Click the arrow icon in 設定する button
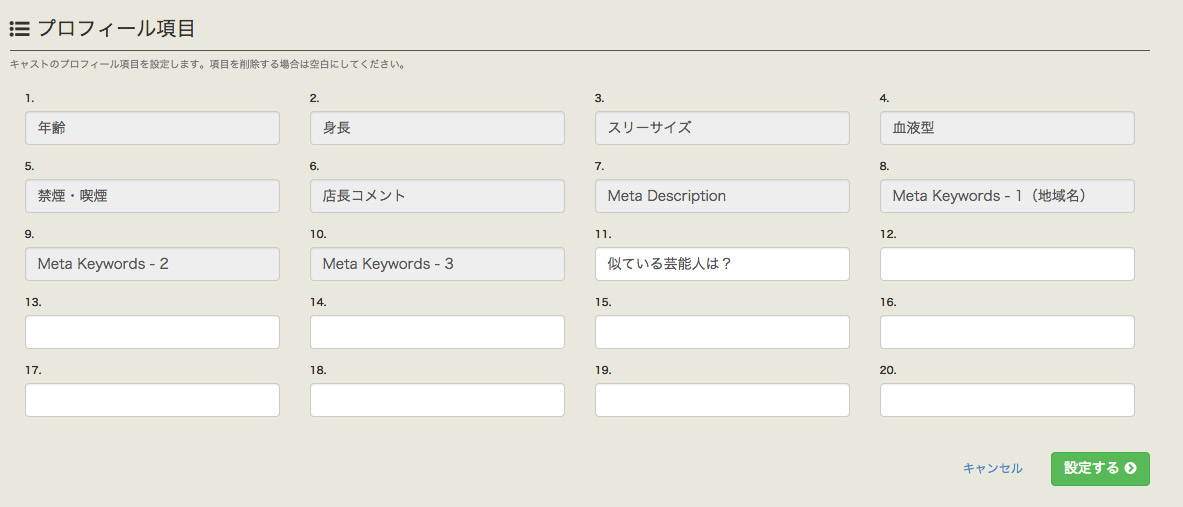The height and width of the screenshot is (507, 1183). pos(1130,469)
